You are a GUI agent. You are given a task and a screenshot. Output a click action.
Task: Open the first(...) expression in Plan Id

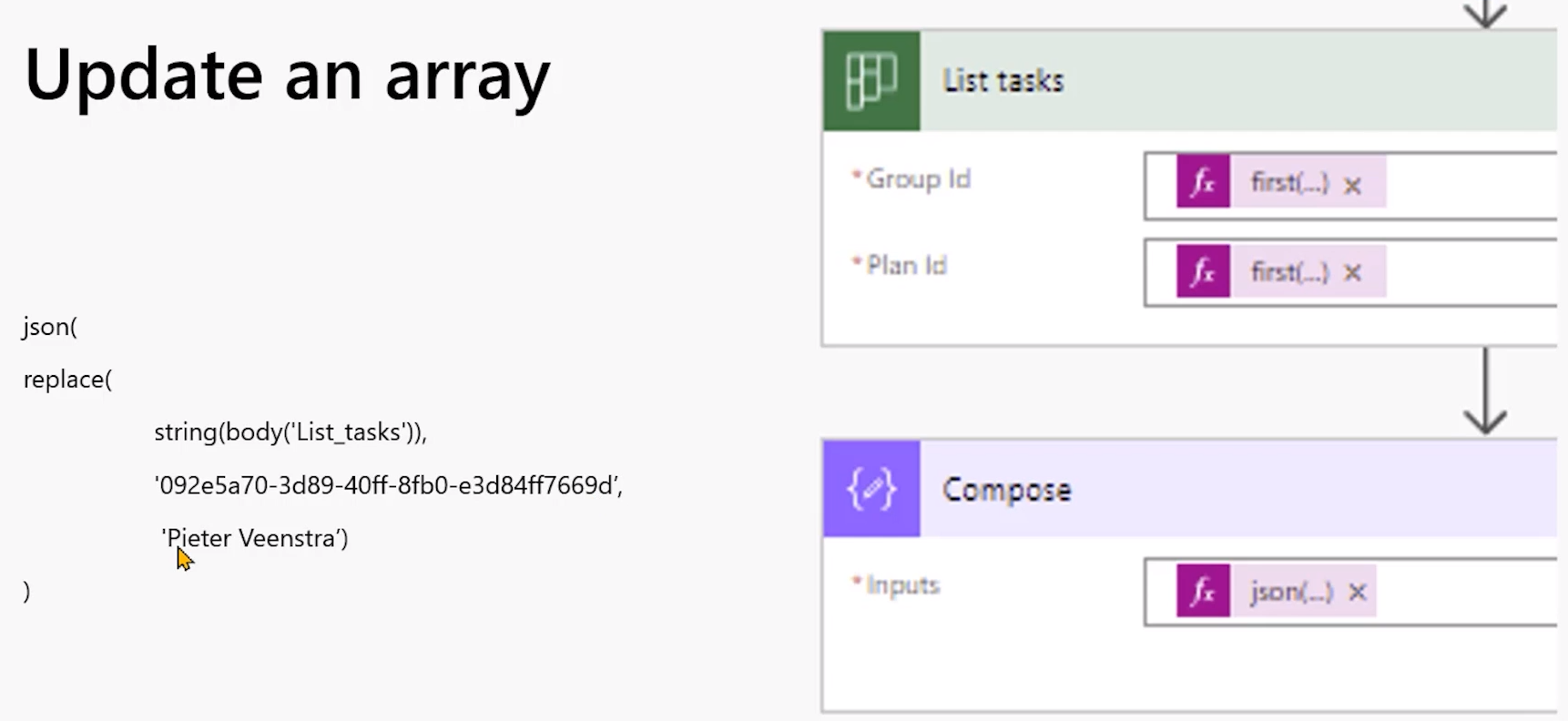point(1289,271)
